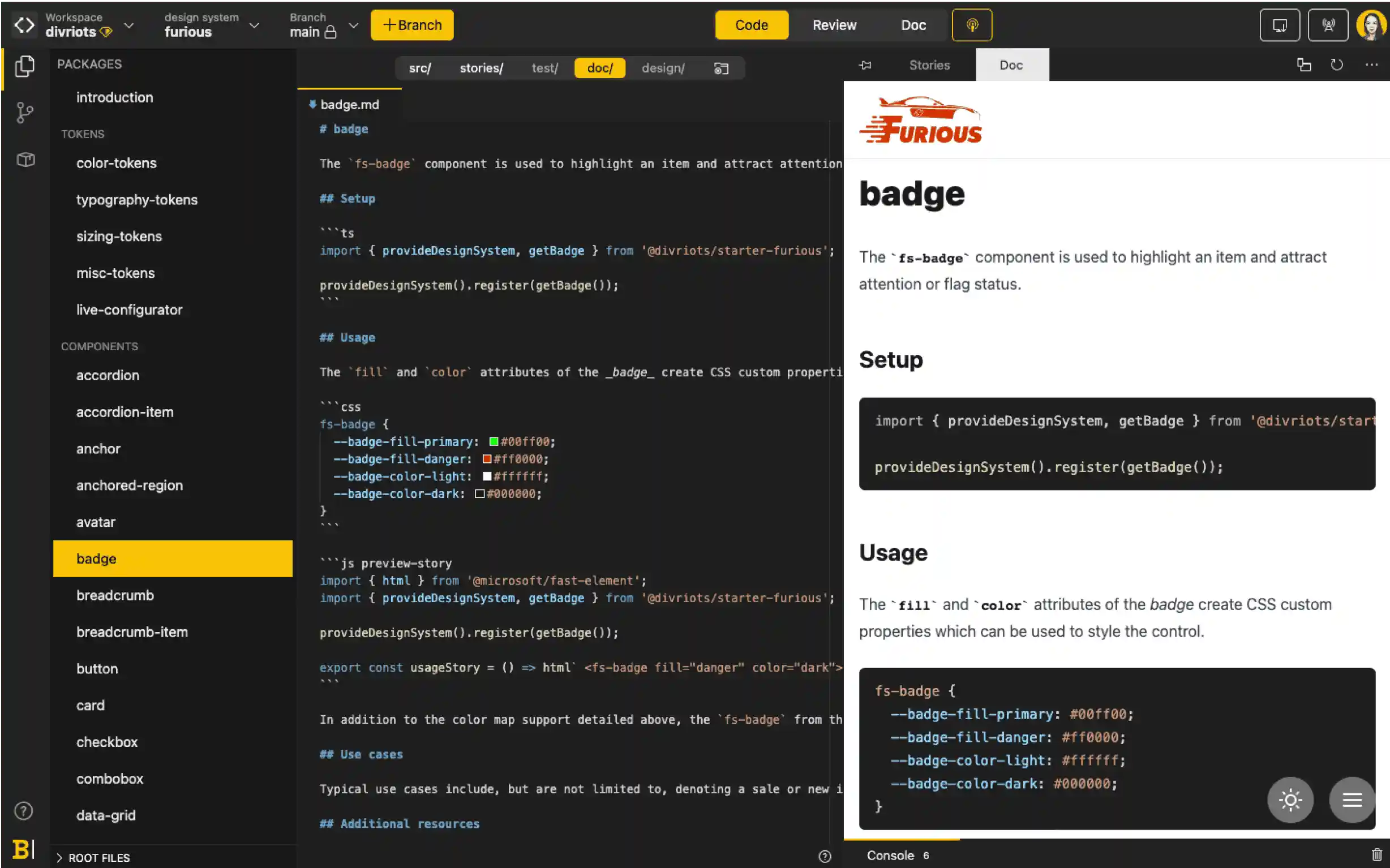Screen dimensions: 1390x868
Task: Expand the divriots workspace dropdown
Action: 130,26
